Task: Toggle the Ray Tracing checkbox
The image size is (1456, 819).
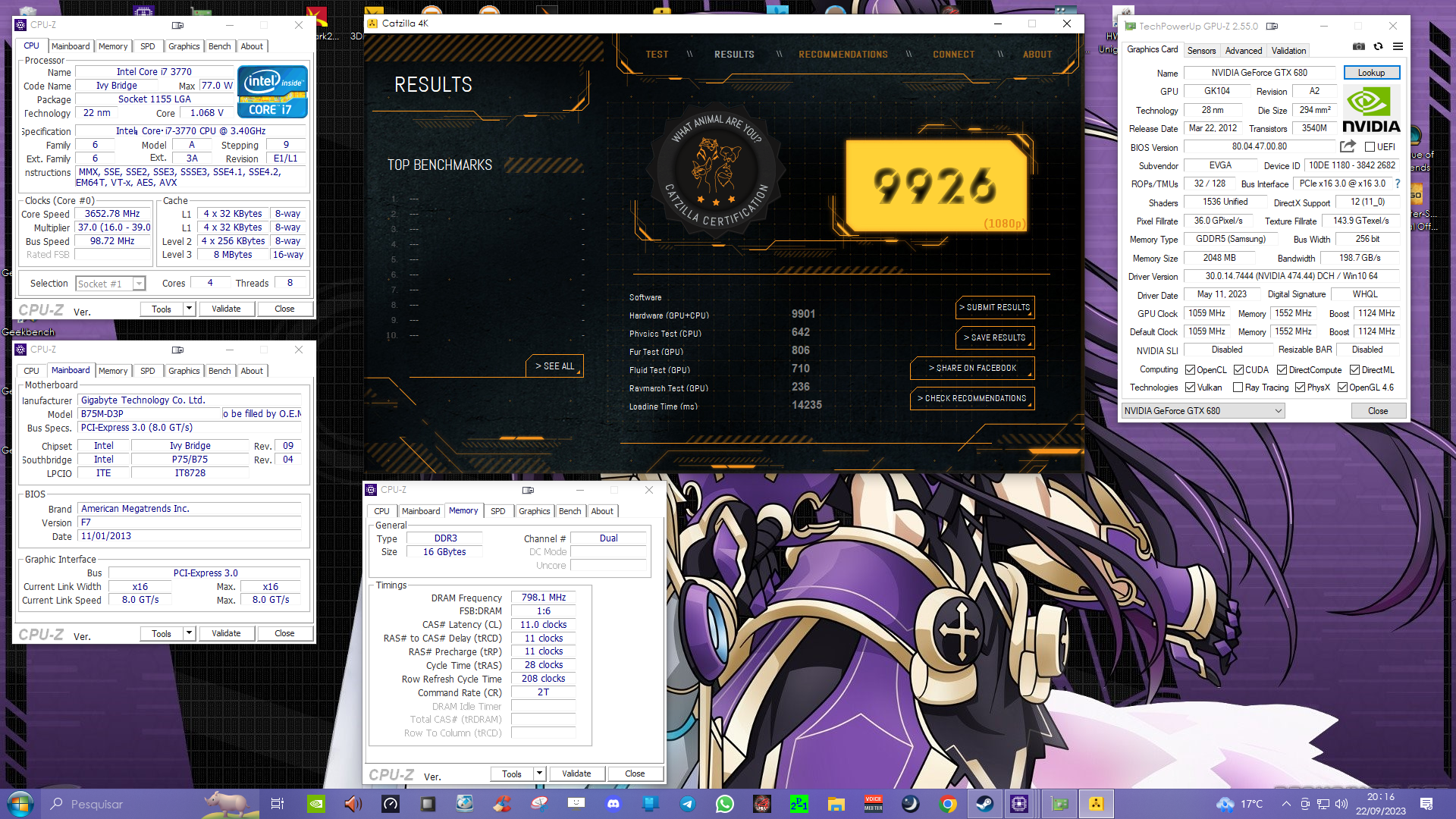Action: click(x=1238, y=388)
